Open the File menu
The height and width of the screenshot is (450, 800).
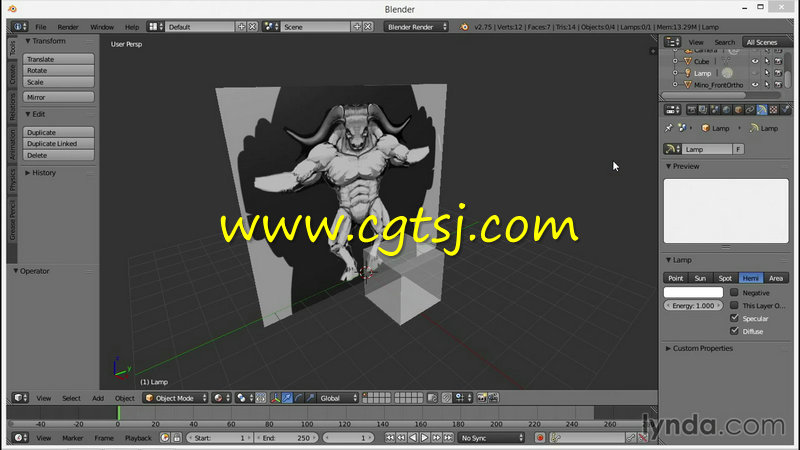(x=41, y=27)
